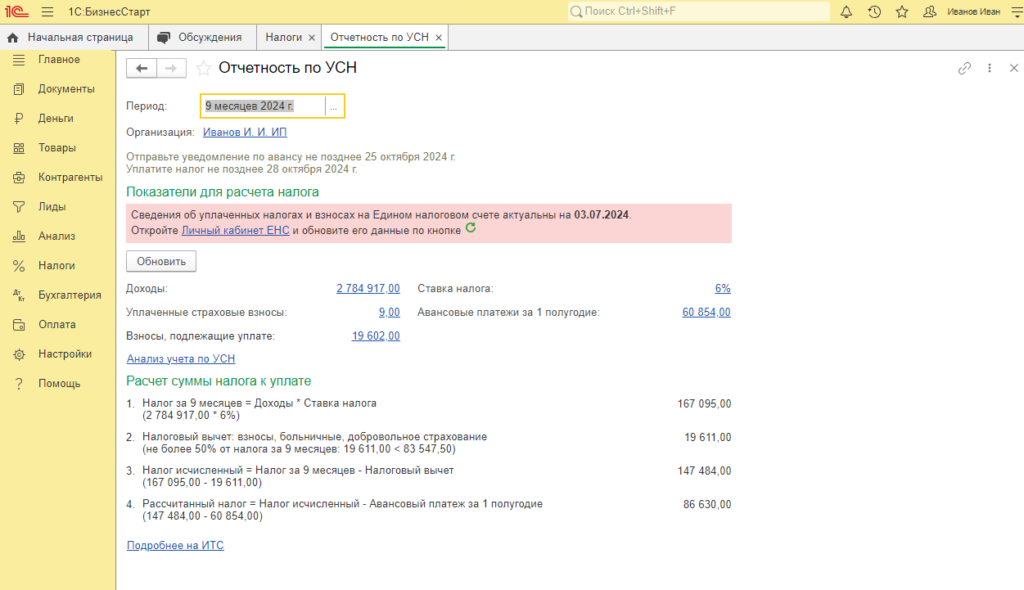Click the Настройки gear icon

click(19, 354)
